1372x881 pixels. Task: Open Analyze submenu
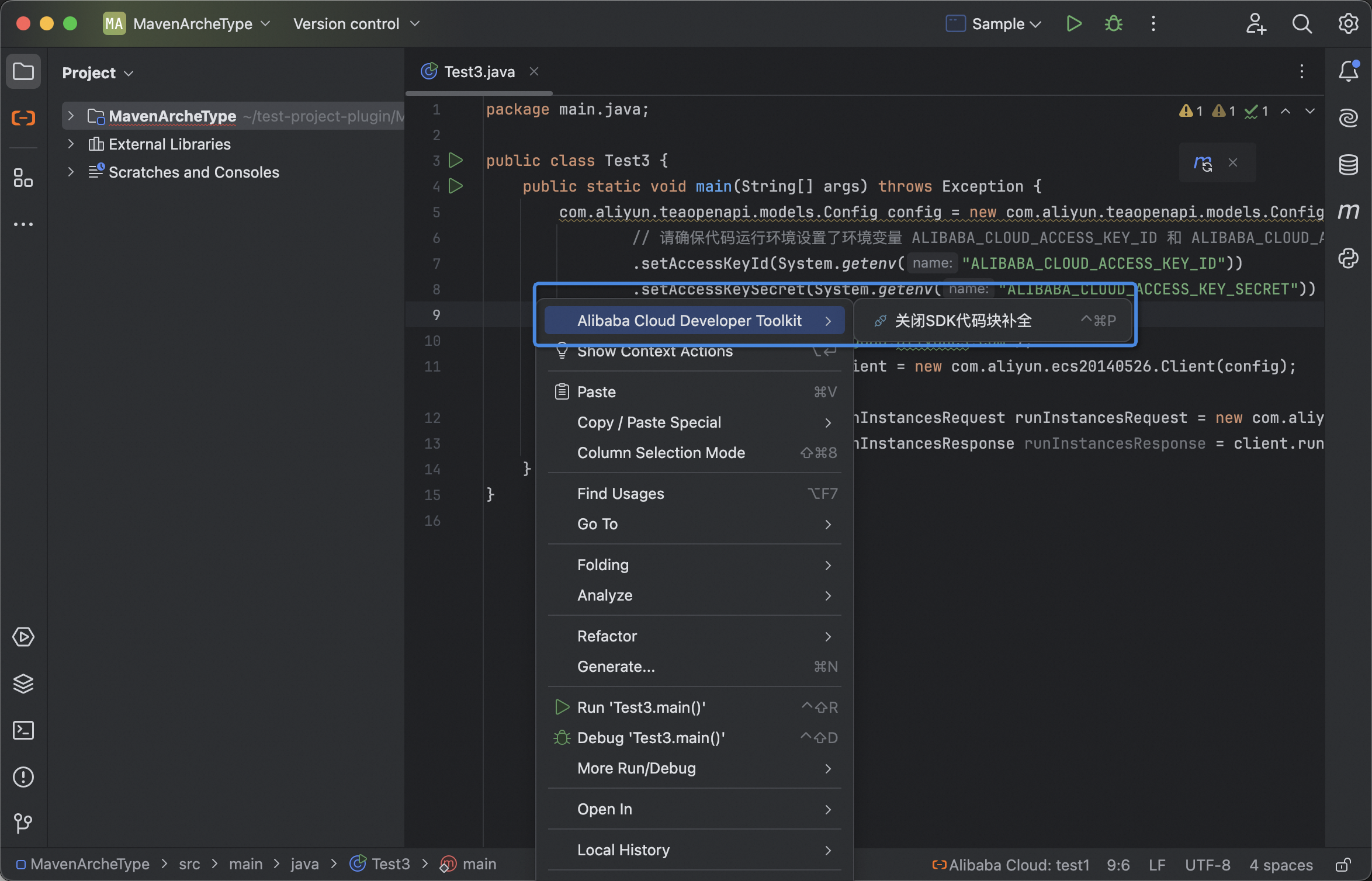tap(694, 595)
